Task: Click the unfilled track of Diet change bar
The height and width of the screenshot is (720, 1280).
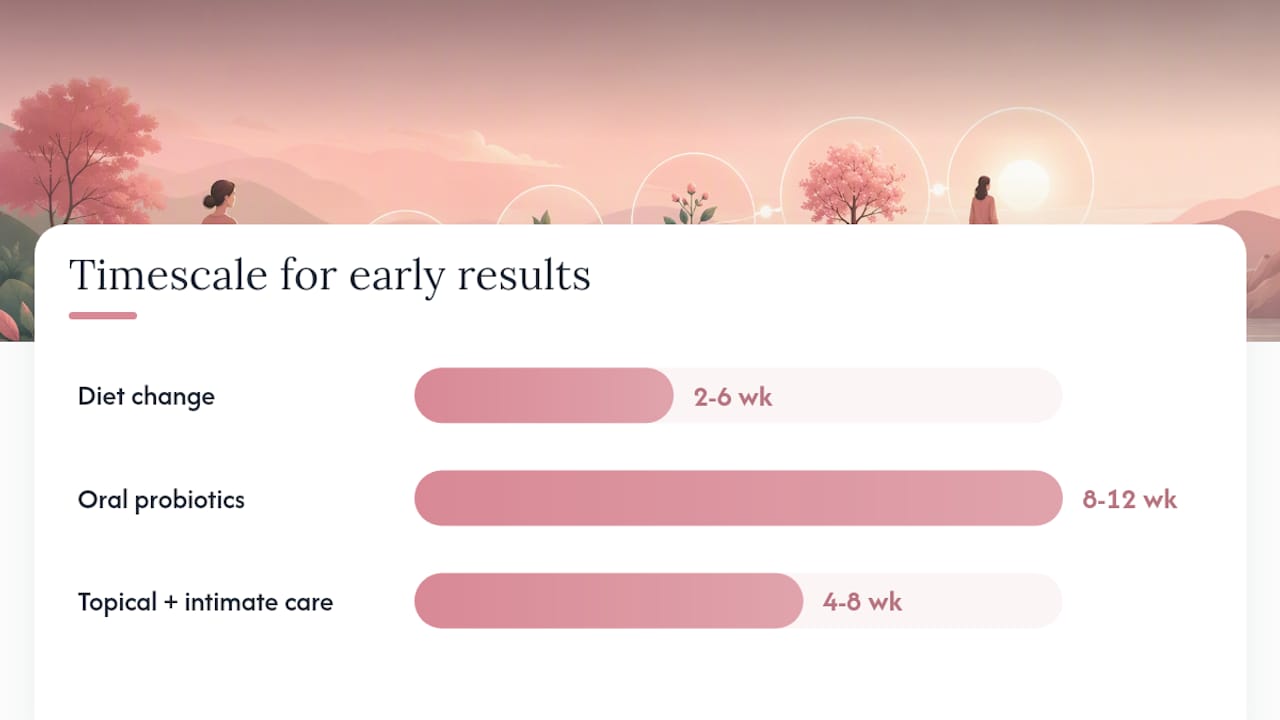Action: pos(868,395)
